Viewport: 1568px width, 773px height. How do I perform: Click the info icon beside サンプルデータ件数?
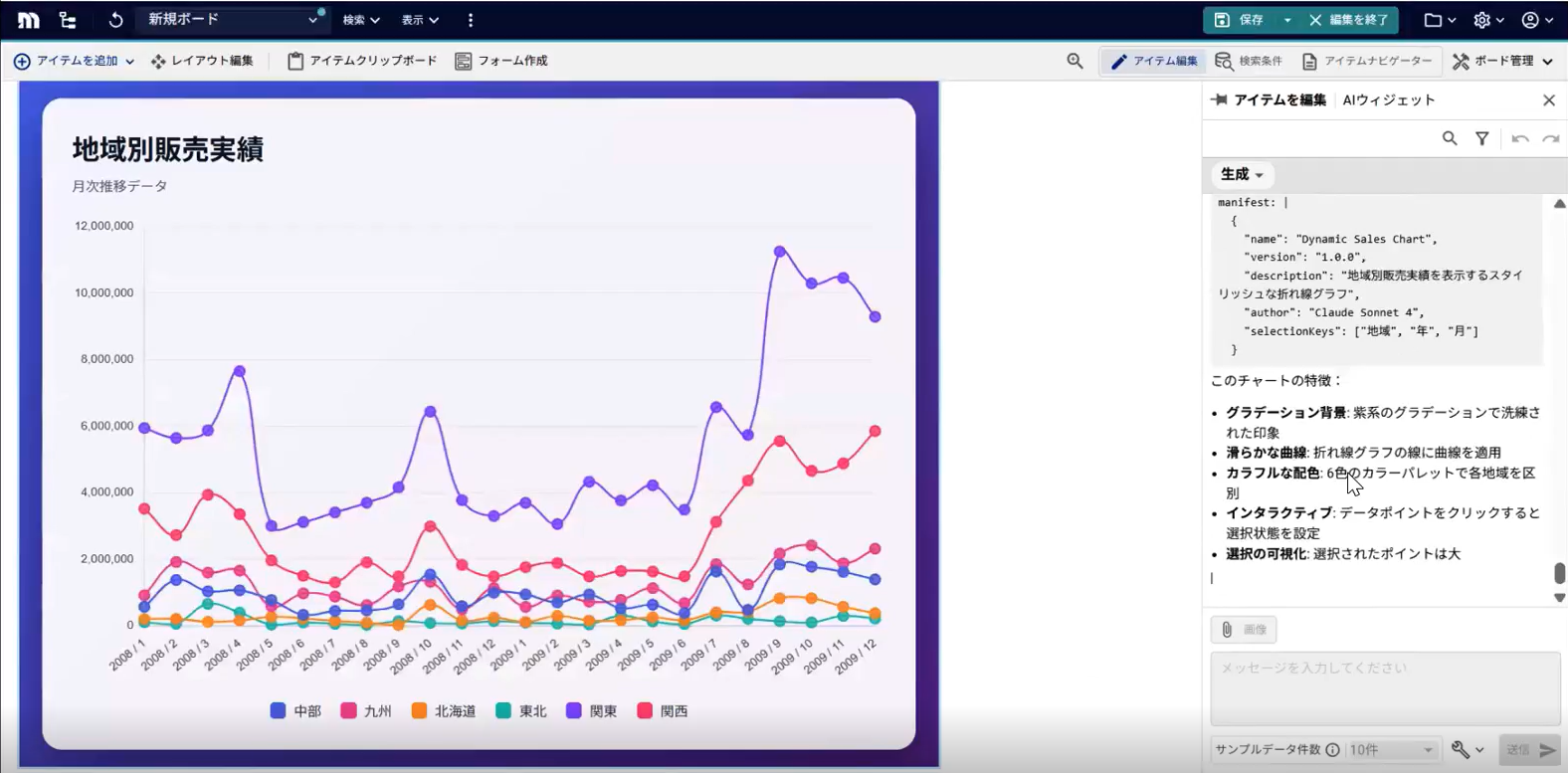[x=1332, y=749]
